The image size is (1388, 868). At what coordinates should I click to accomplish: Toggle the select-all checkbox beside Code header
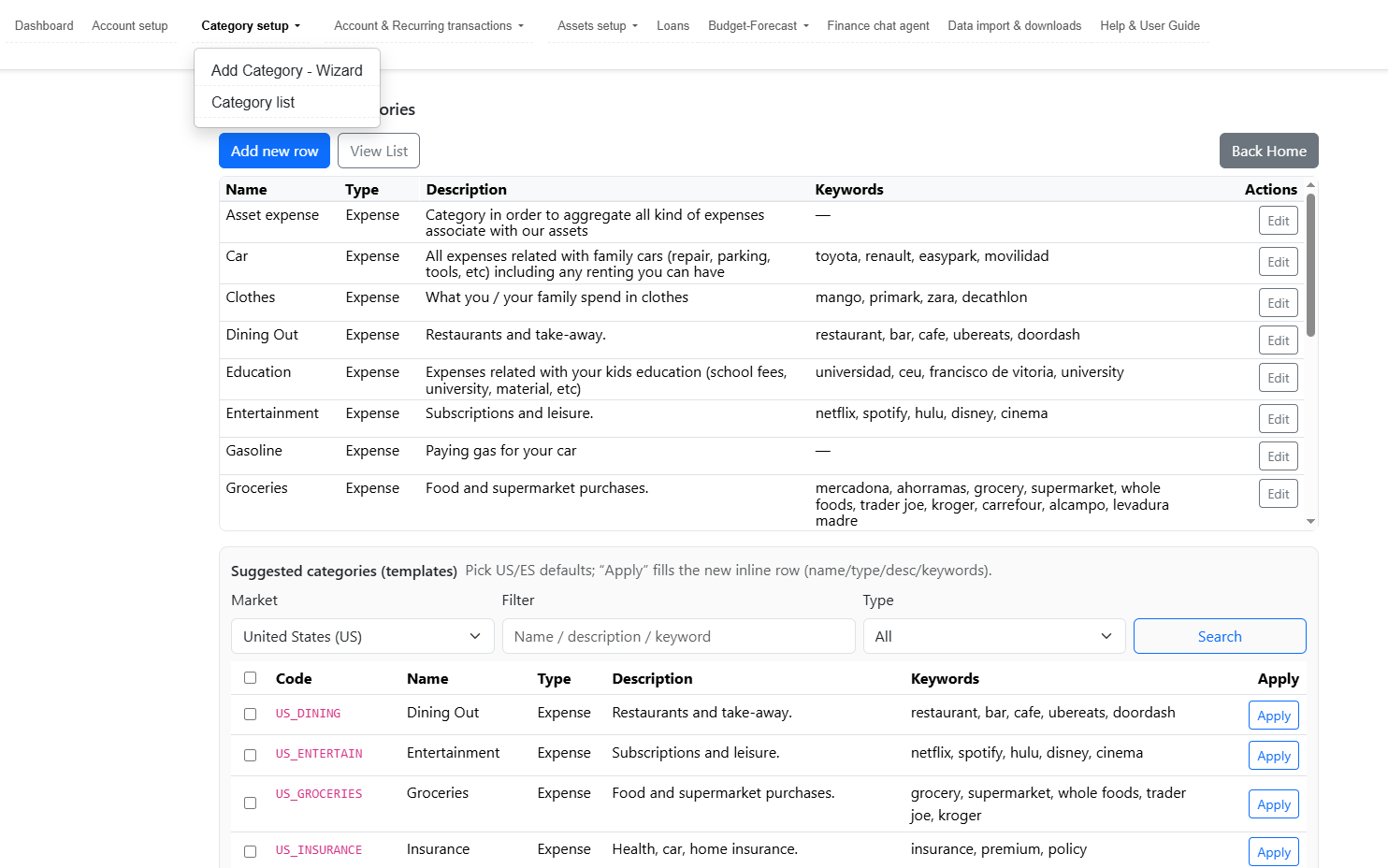250,677
